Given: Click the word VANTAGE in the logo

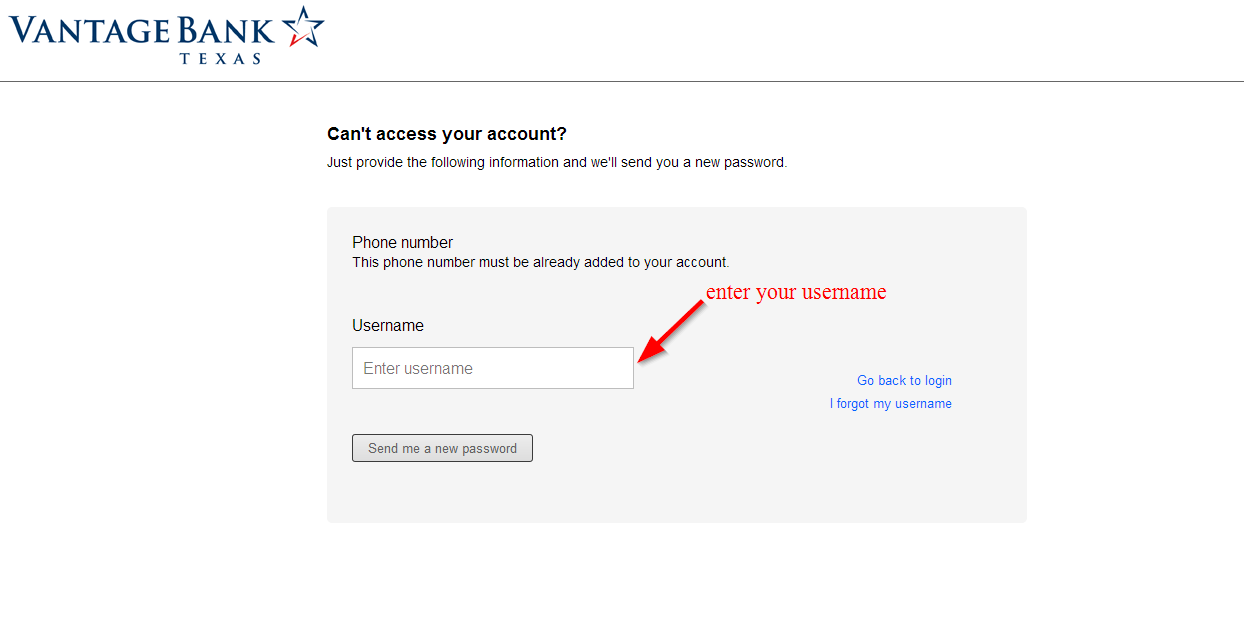Looking at the screenshot, I should coord(90,30).
